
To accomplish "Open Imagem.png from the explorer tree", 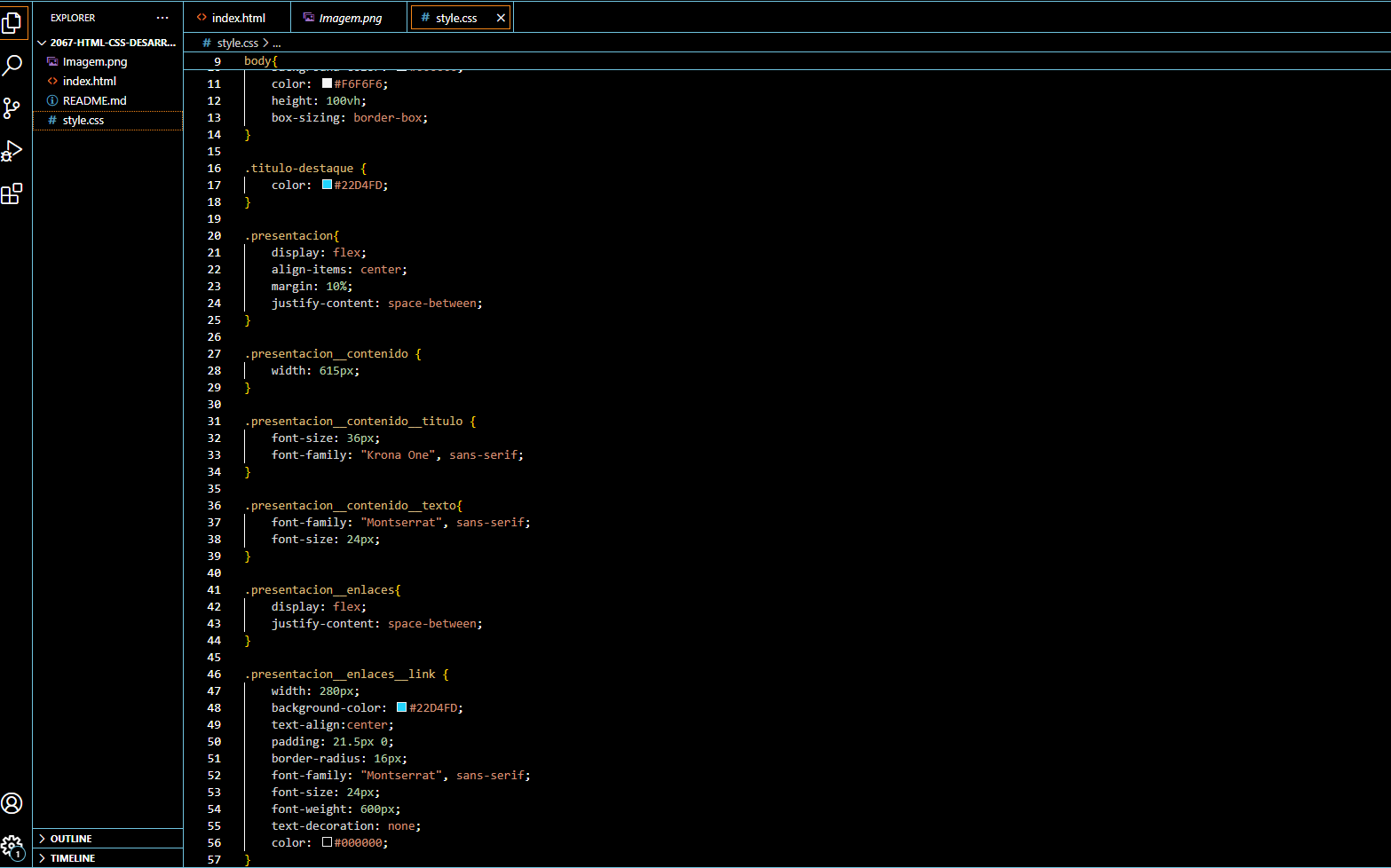I will pyautogui.click(x=107, y=61).
